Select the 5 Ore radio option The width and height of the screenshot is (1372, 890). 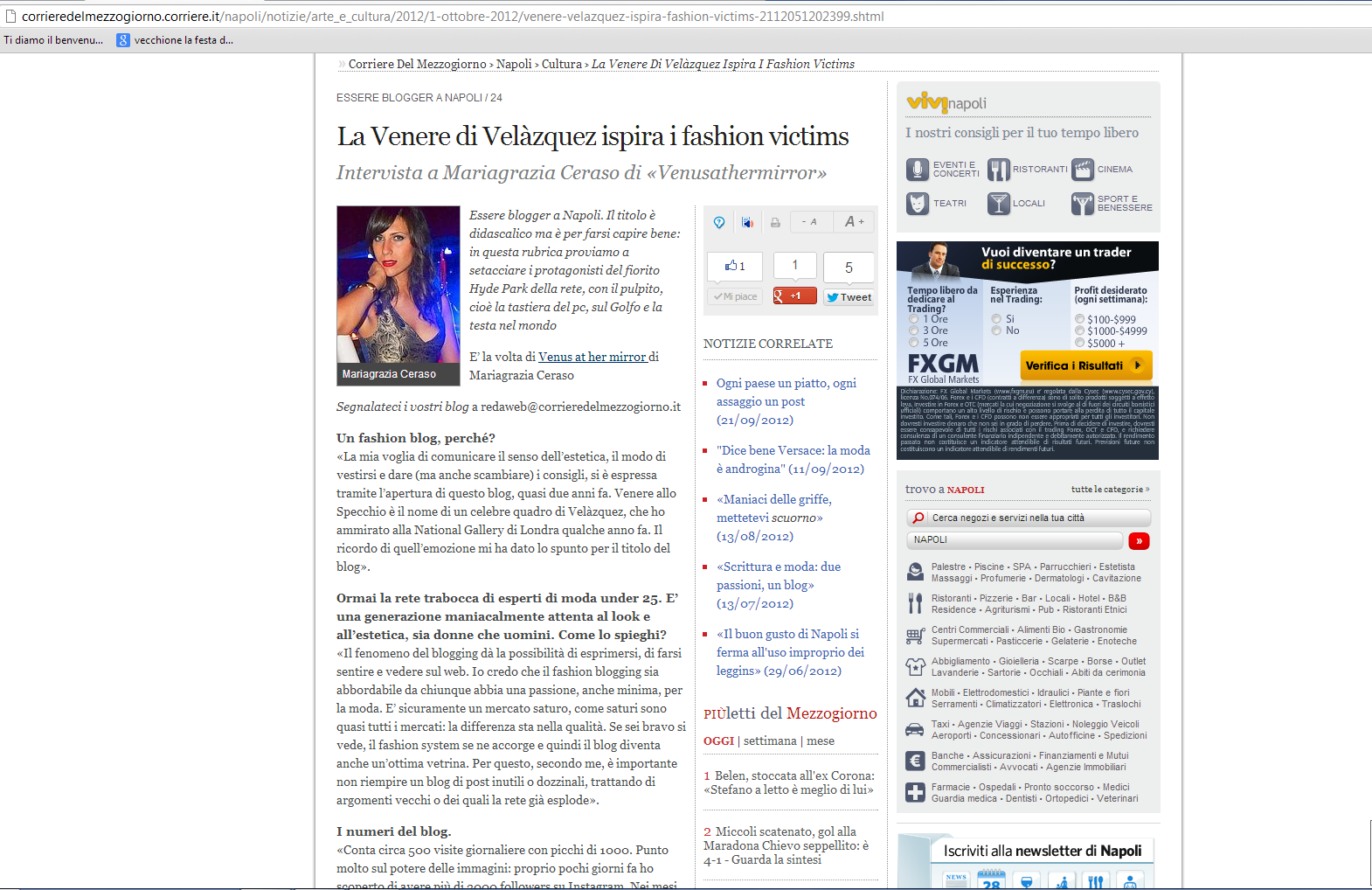pyautogui.click(x=914, y=343)
